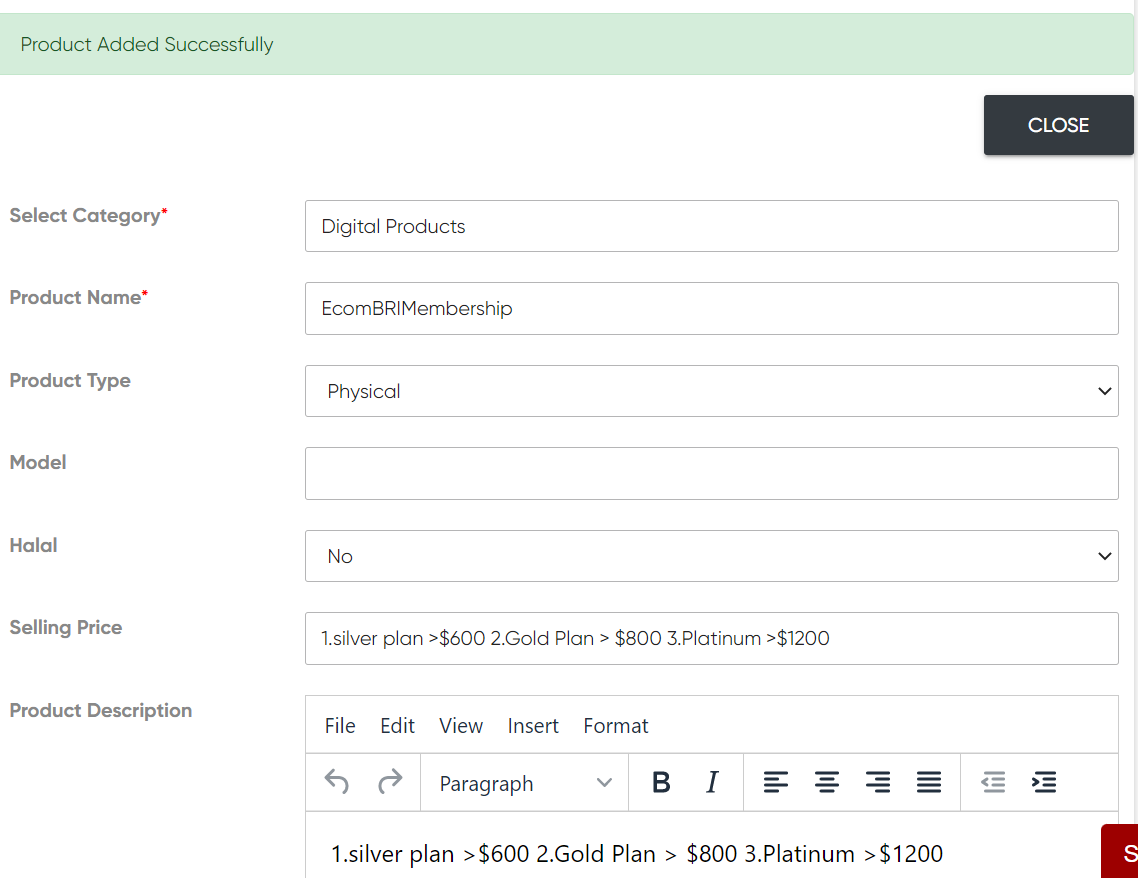
Task: Open the File menu in editor
Action: tap(340, 726)
